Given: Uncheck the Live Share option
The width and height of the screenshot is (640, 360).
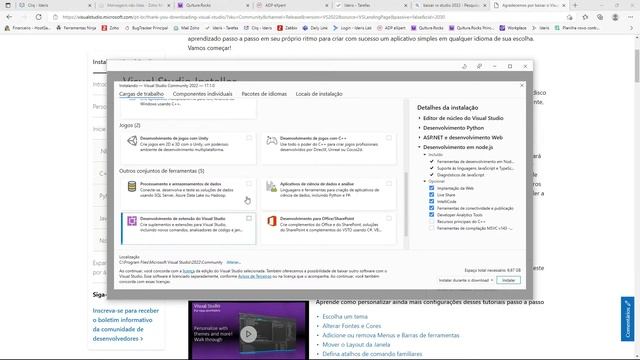Looking at the screenshot, I should click(431, 195).
